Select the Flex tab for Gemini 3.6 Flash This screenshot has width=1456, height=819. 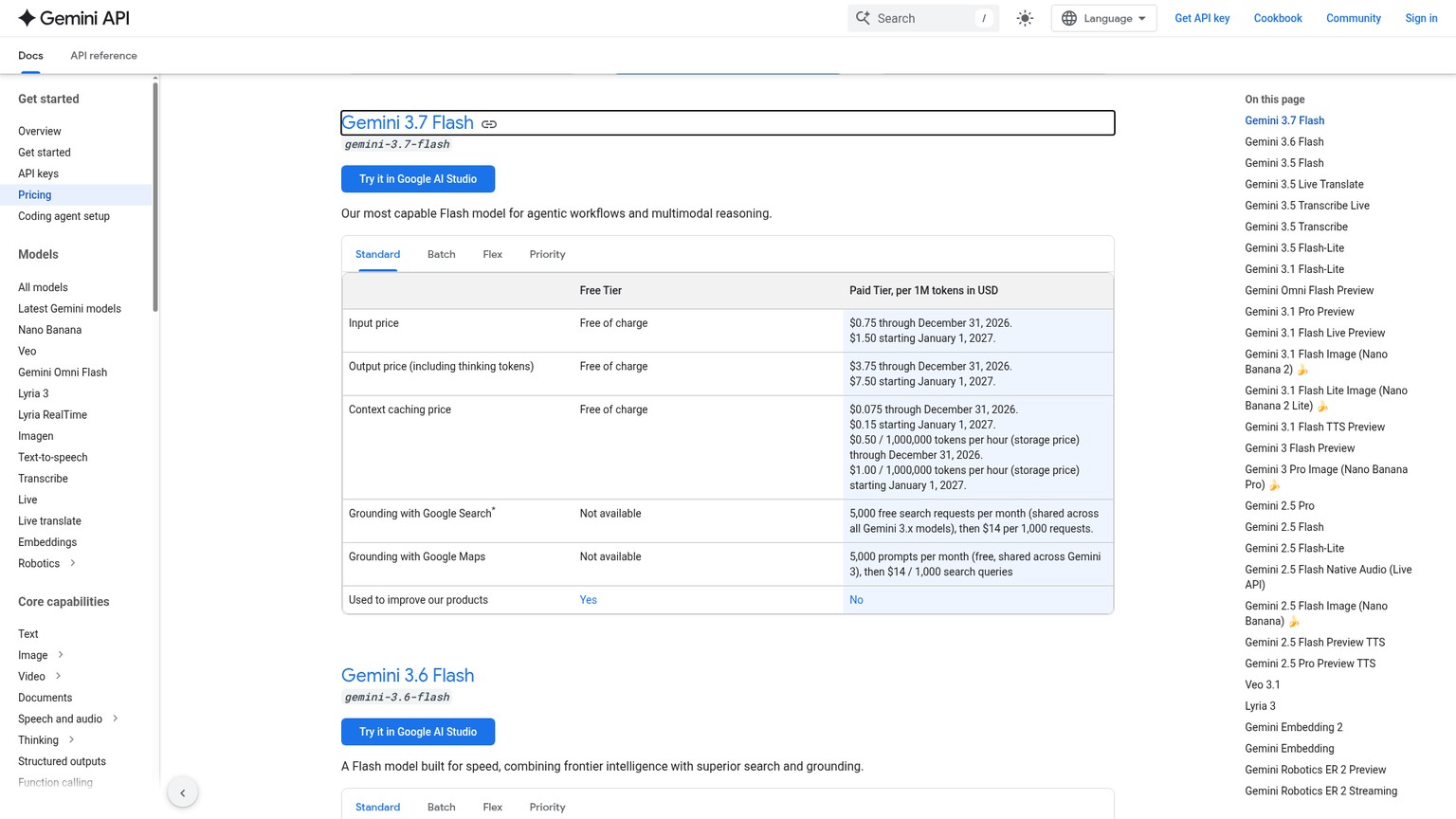coord(492,807)
